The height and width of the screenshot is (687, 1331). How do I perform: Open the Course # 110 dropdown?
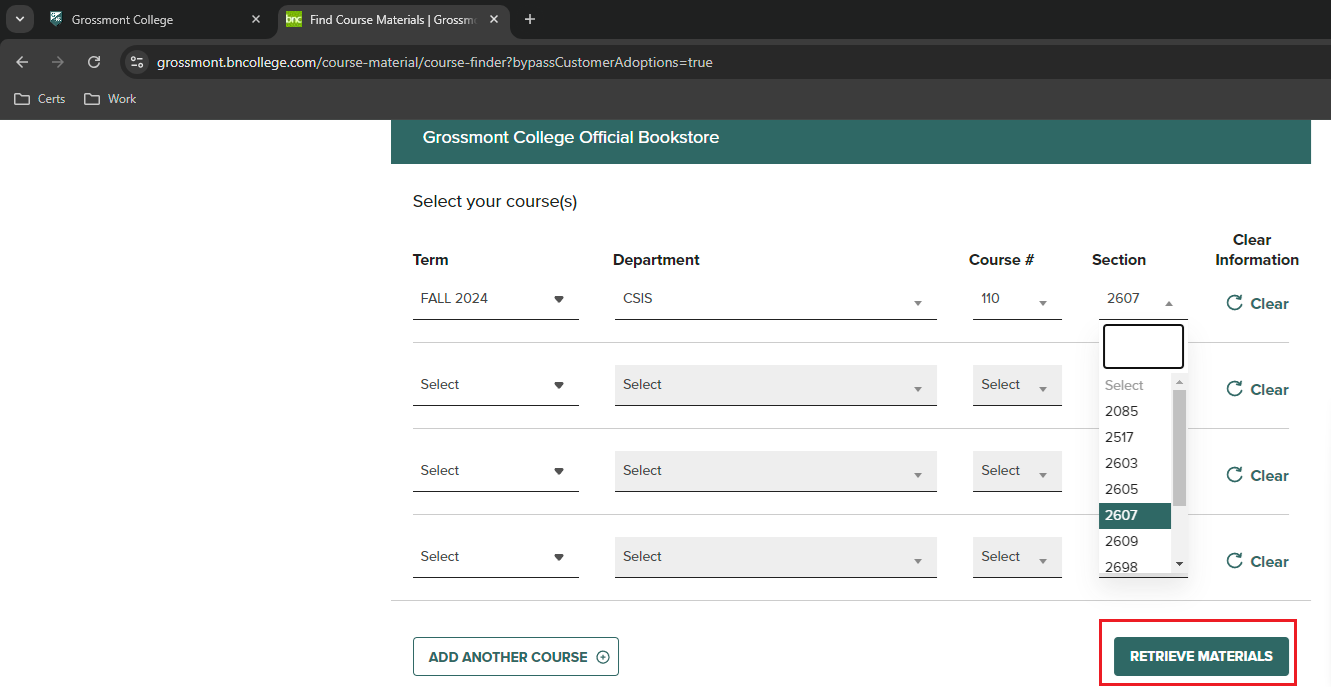tap(1016, 299)
